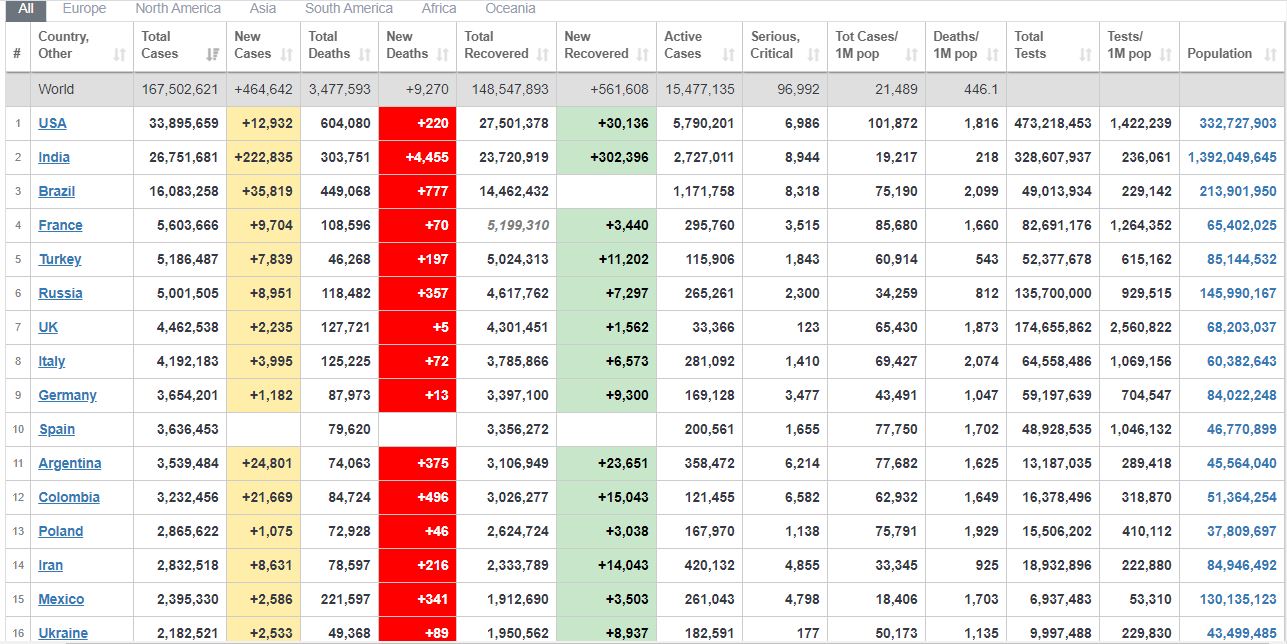Sort by Active Cases using its arrows
This screenshot has height=644, width=1287.
[x=728, y=55]
